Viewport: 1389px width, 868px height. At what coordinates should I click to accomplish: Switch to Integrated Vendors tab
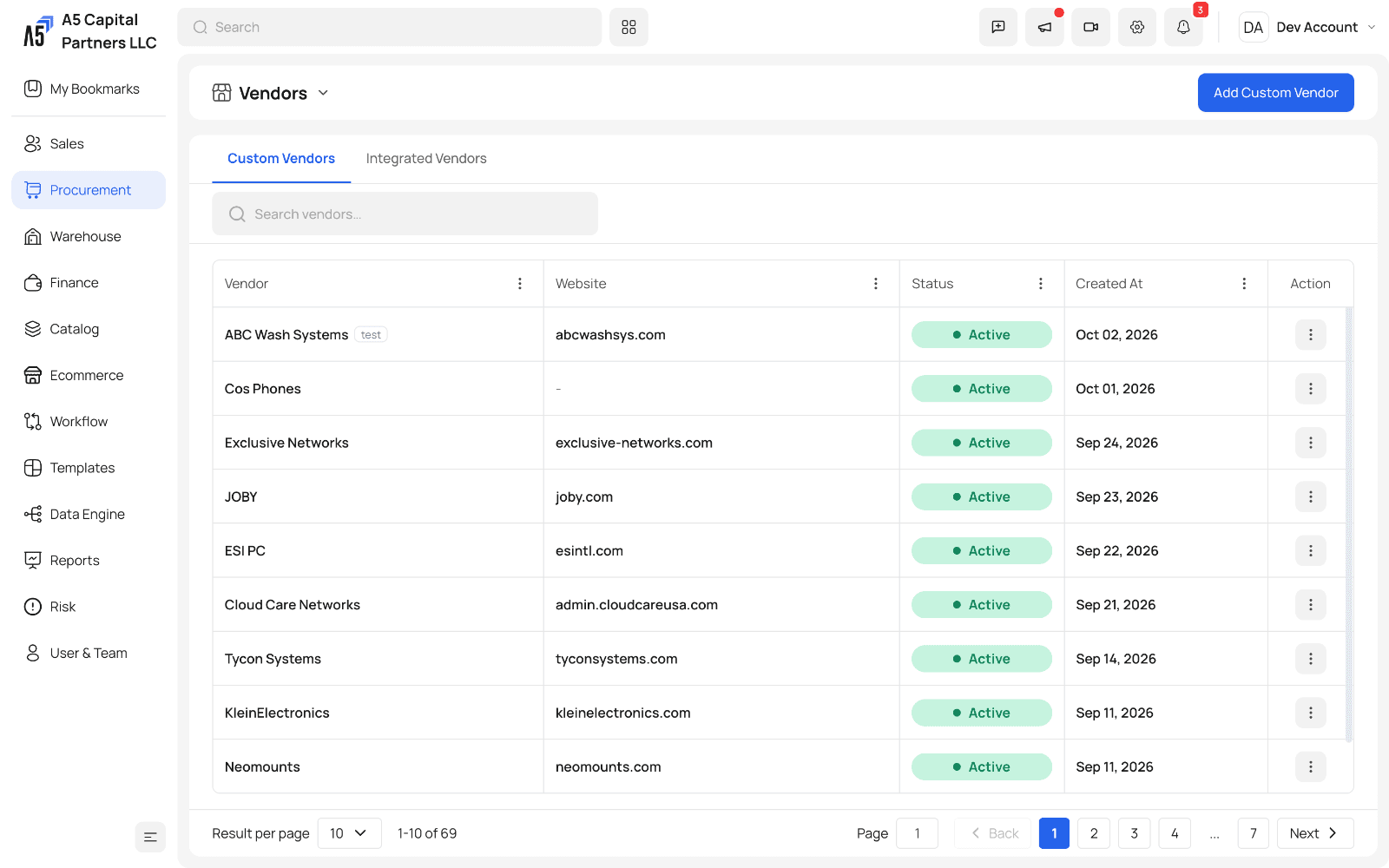click(426, 159)
